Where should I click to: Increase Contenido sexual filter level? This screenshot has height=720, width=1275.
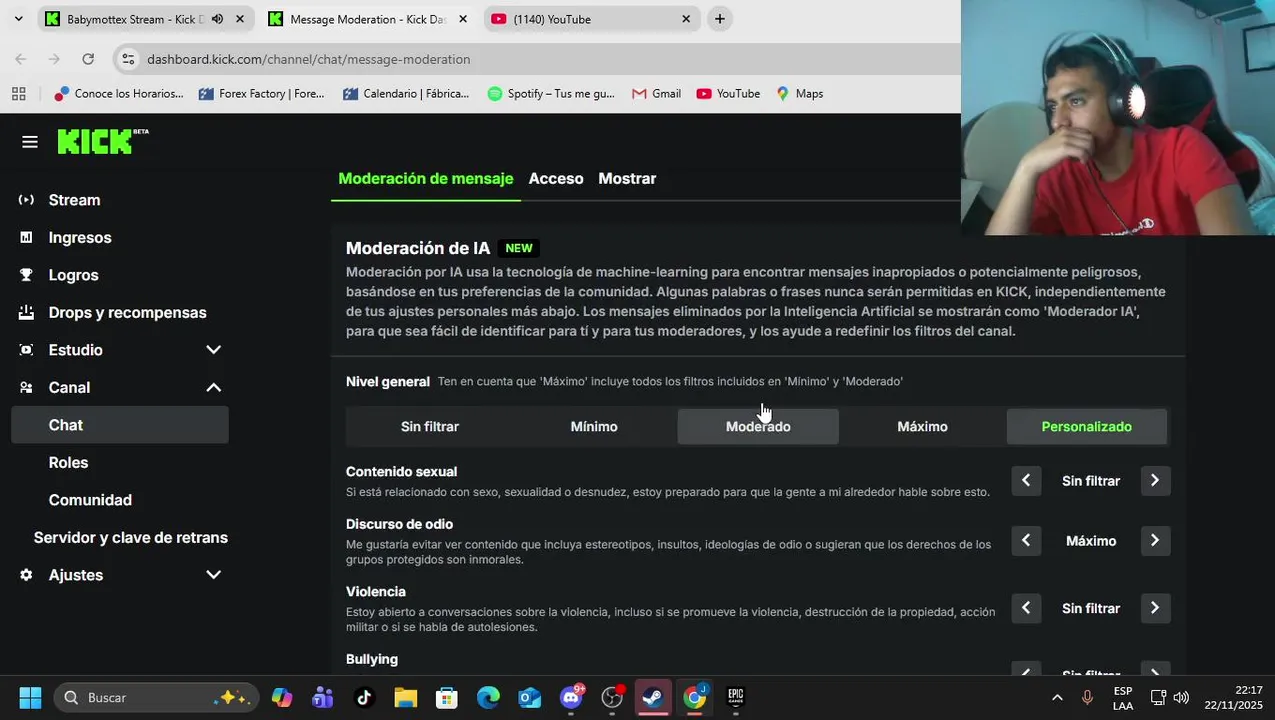(x=1155, y=481)
